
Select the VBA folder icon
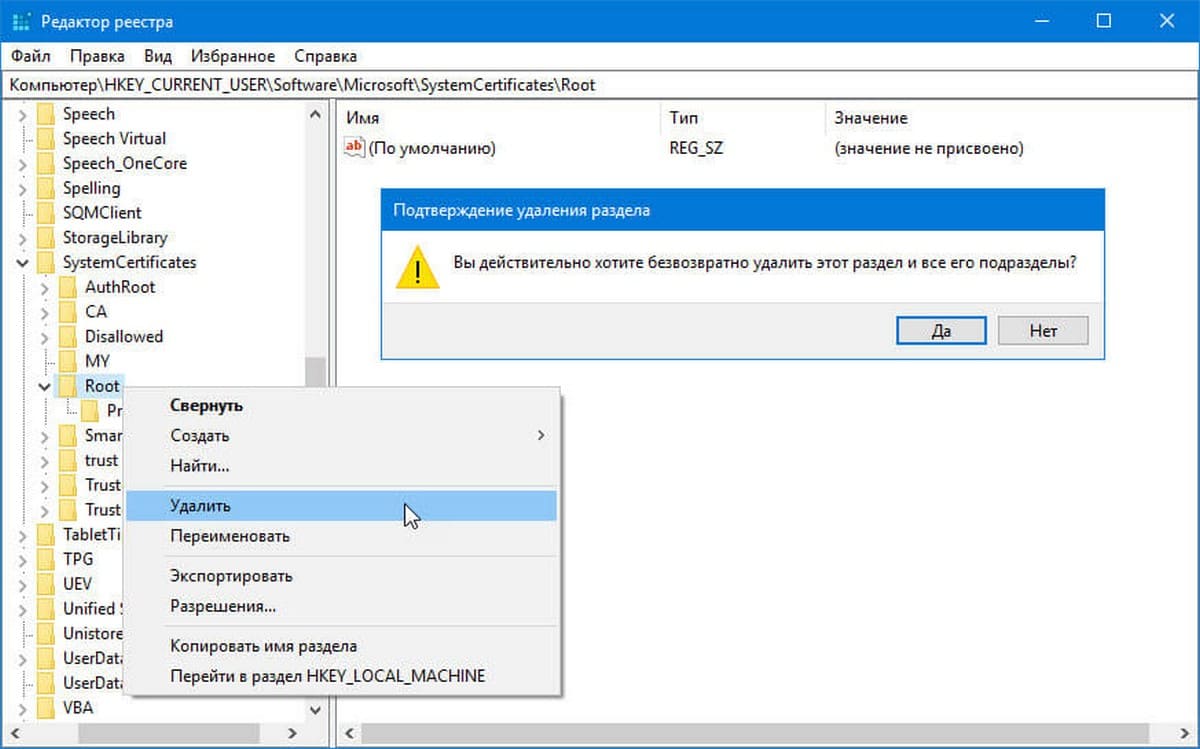[46, 708]
